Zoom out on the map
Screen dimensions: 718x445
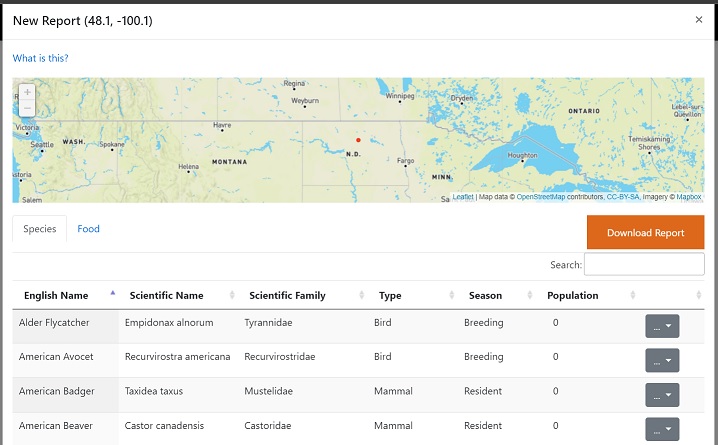point(27,108)
